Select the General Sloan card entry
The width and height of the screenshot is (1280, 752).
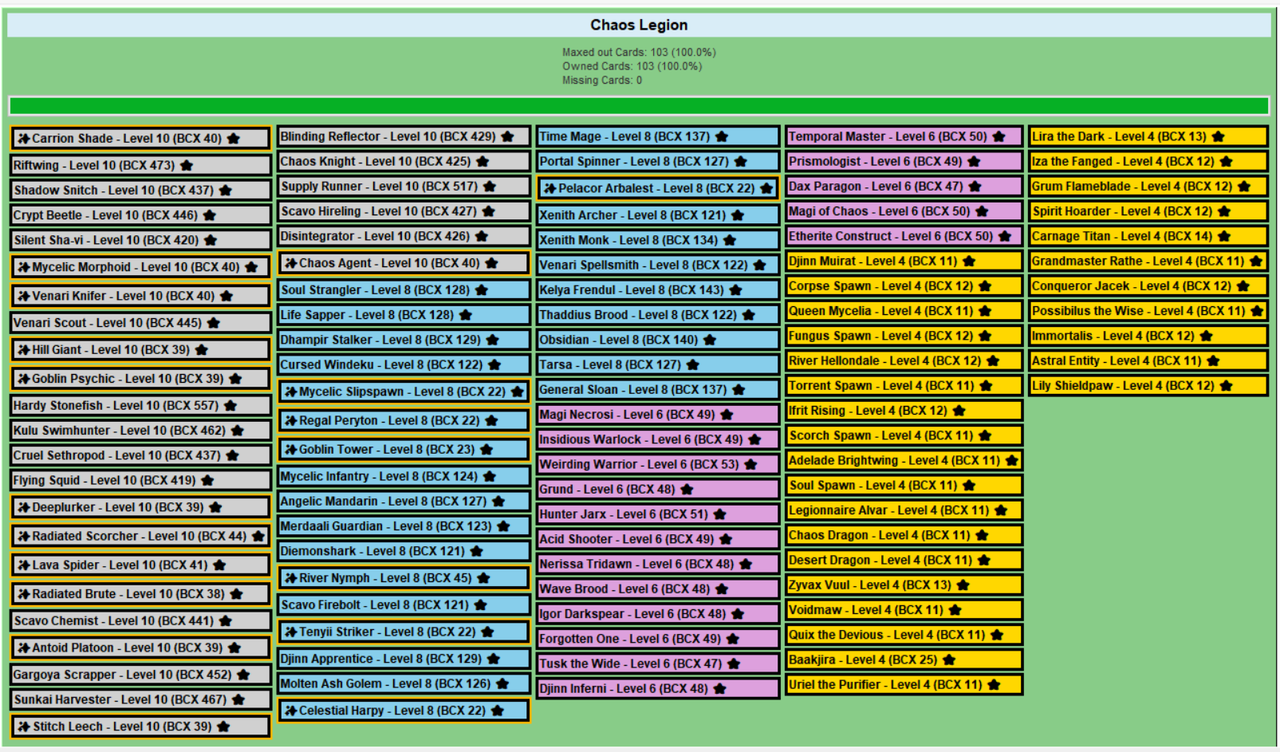click(658, 390)
